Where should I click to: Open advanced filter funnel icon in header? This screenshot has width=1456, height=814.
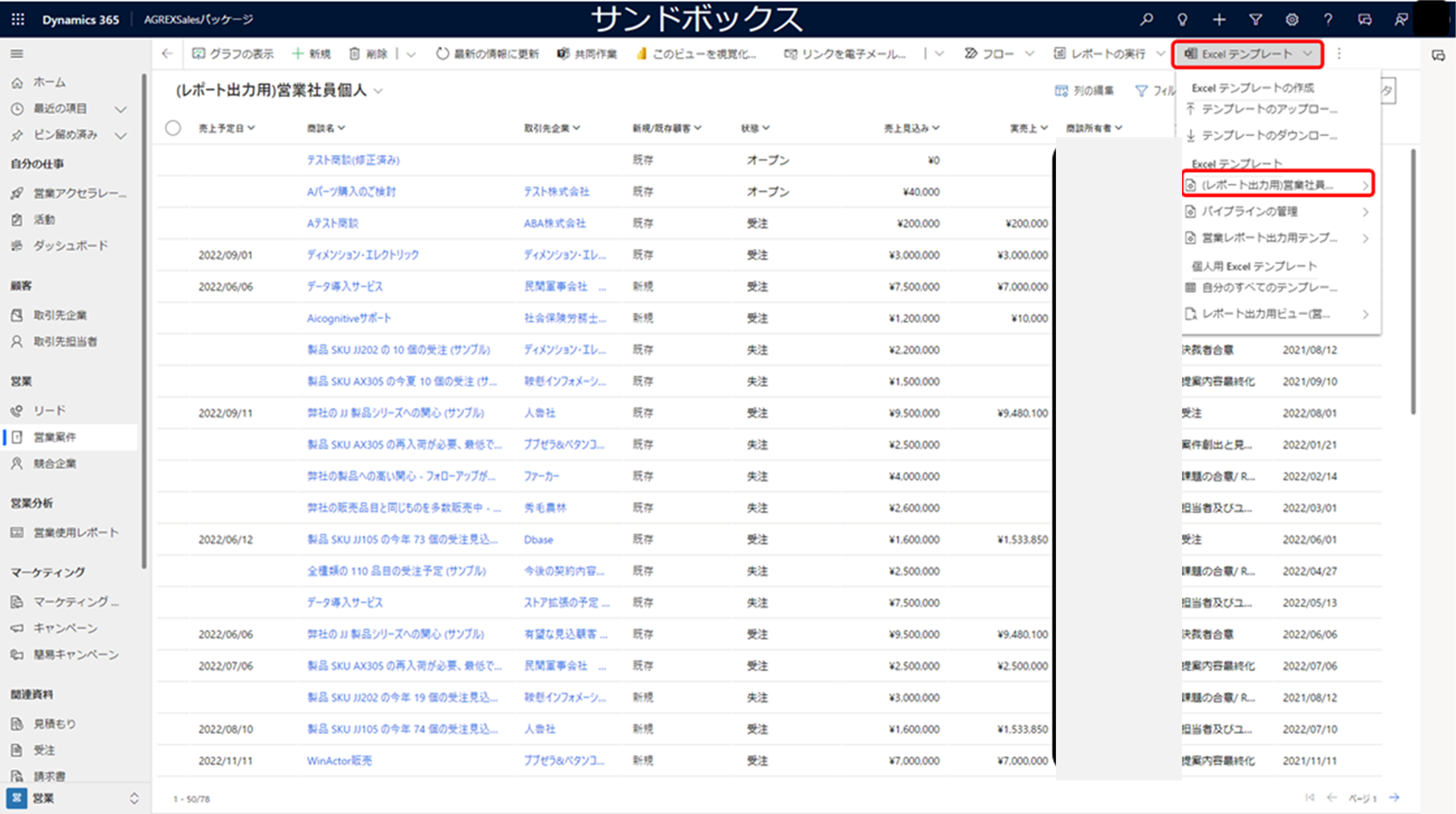pos(1256,20)
